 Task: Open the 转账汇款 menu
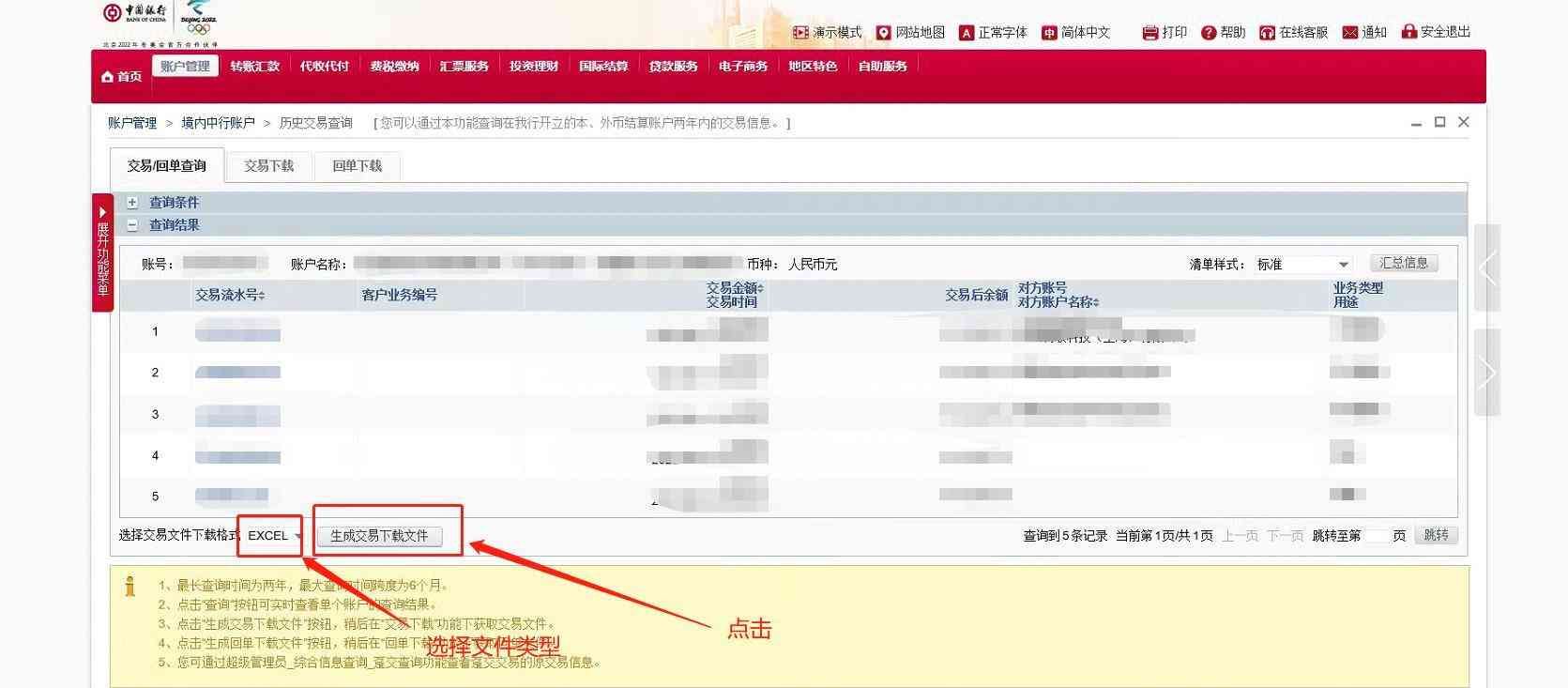point(254,66)
